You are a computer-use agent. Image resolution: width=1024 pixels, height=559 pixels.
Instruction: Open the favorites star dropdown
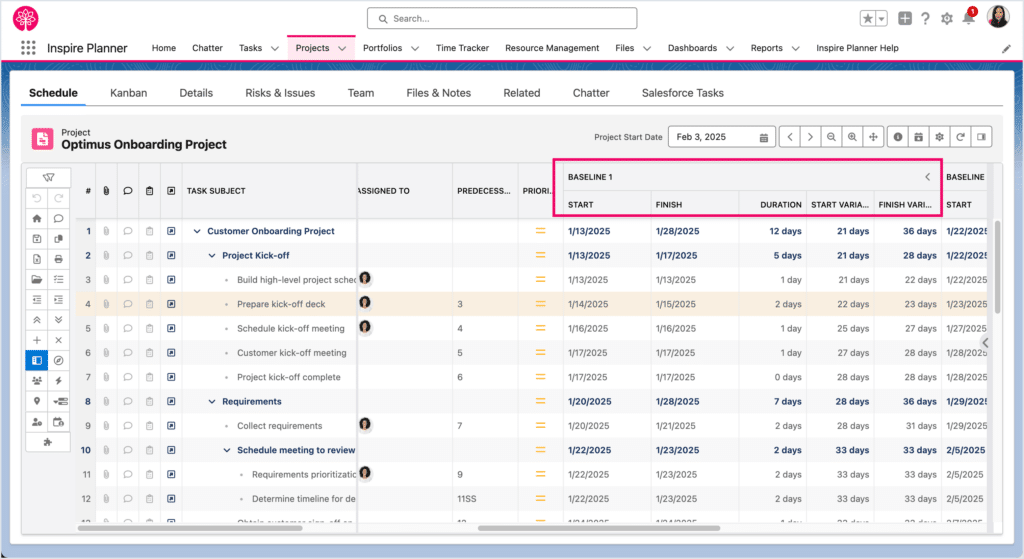(x=882, y=19)
